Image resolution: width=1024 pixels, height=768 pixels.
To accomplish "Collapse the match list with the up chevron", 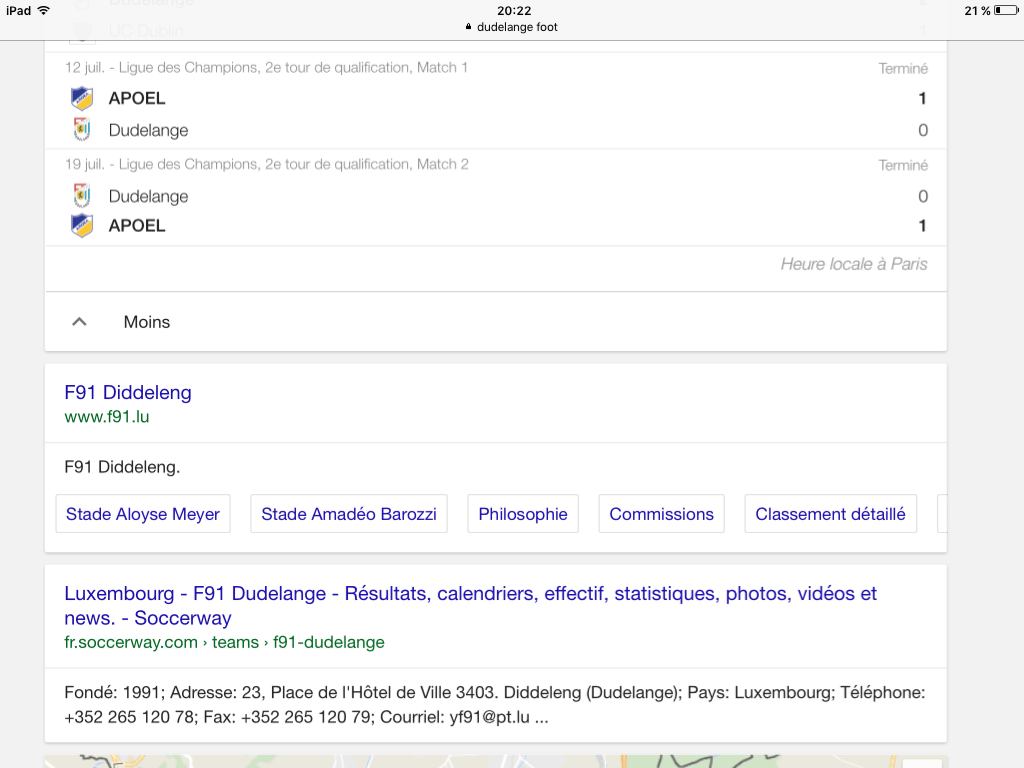I will [x=80, y=322].
